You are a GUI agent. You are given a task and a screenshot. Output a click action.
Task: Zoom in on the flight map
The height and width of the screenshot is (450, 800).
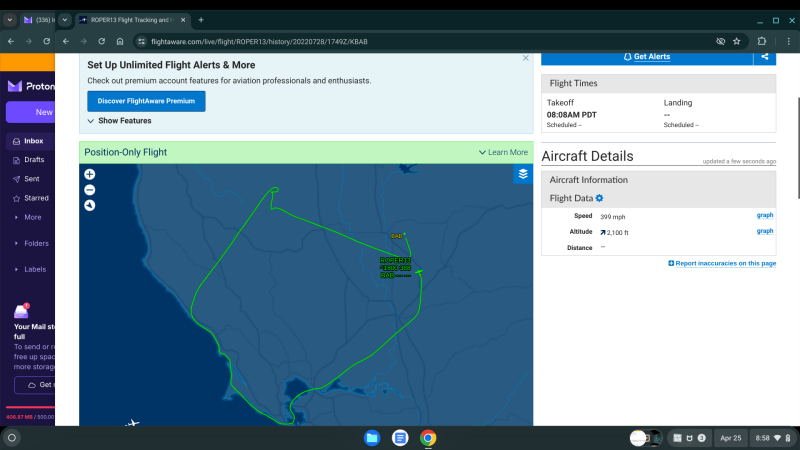click(90, 174)
